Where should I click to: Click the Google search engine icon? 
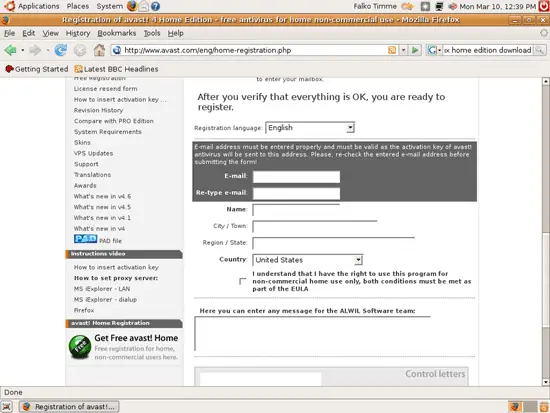point(431,50)
